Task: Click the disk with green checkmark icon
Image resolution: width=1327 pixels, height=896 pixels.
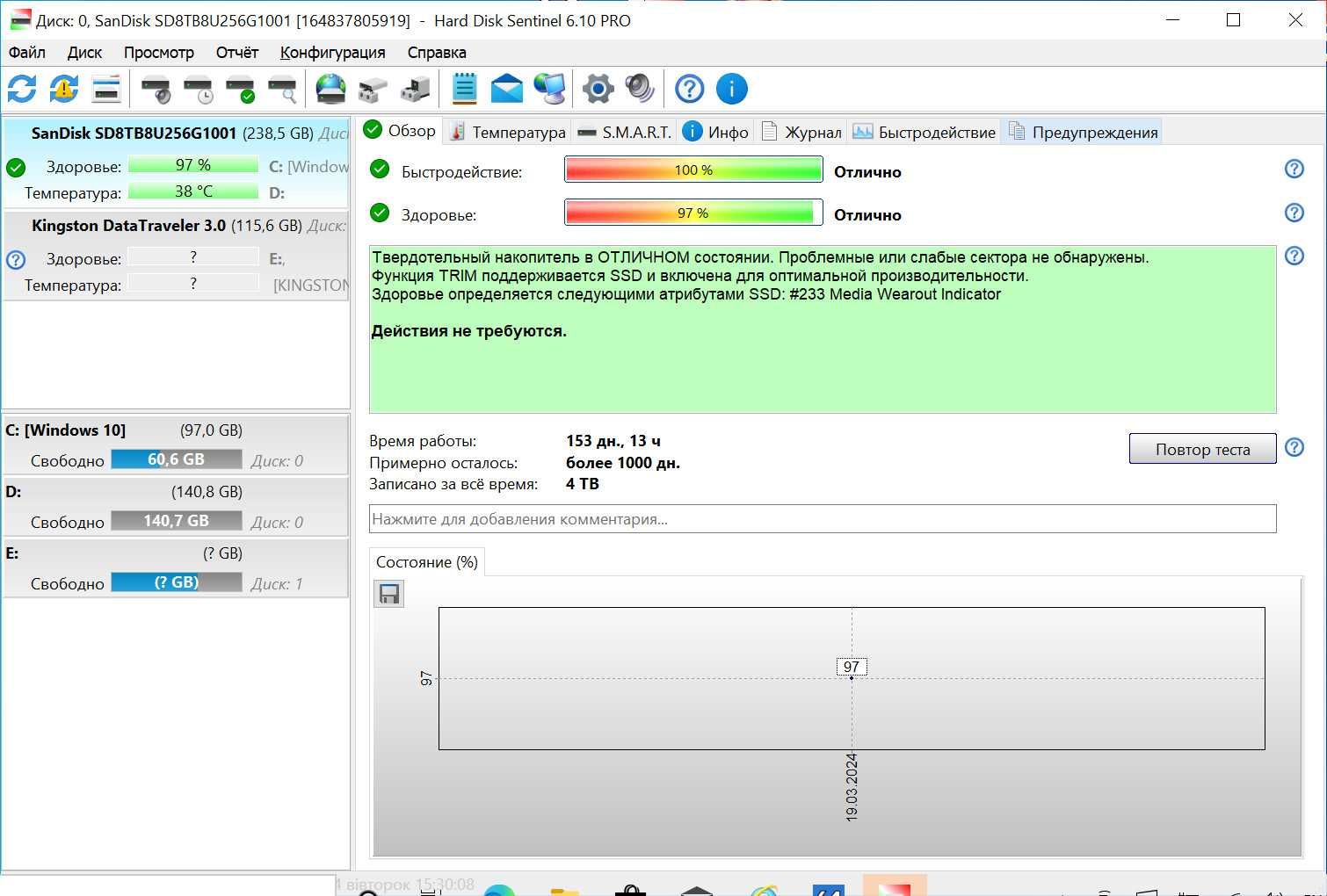Action: [240, 89]
